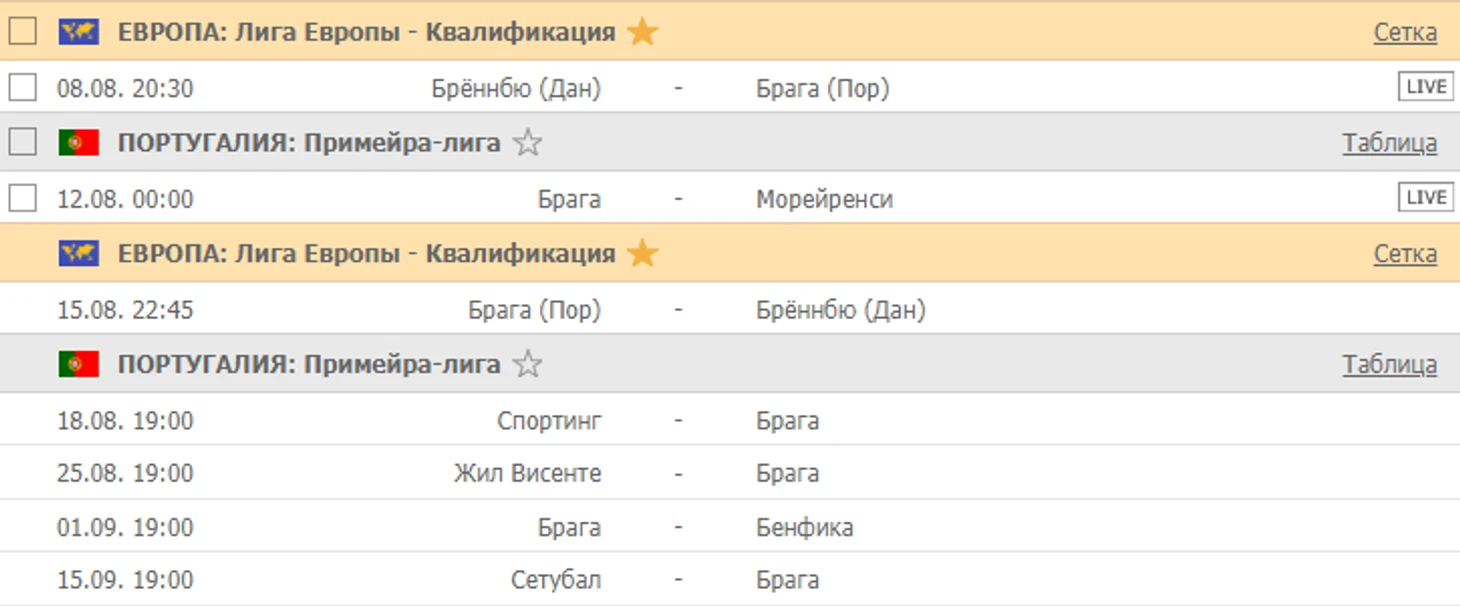Click the Europe flag icon in top header
This screenshot has height=606, width=1460.
79,32
